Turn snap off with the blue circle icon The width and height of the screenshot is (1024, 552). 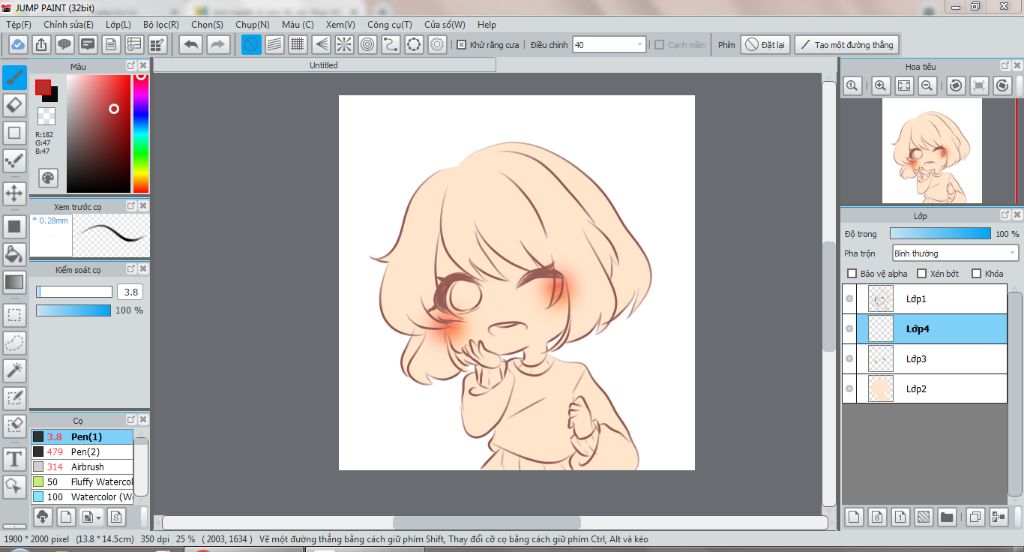251,44
